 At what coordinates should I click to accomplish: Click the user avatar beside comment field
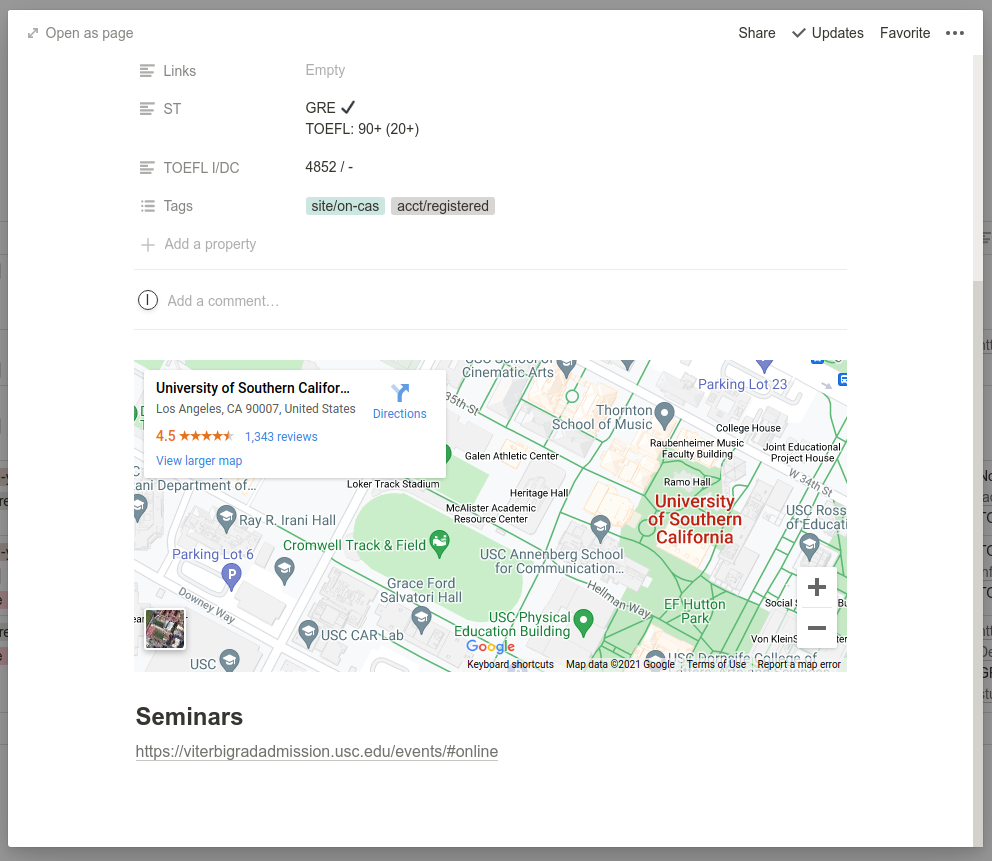tap(147, 300)
